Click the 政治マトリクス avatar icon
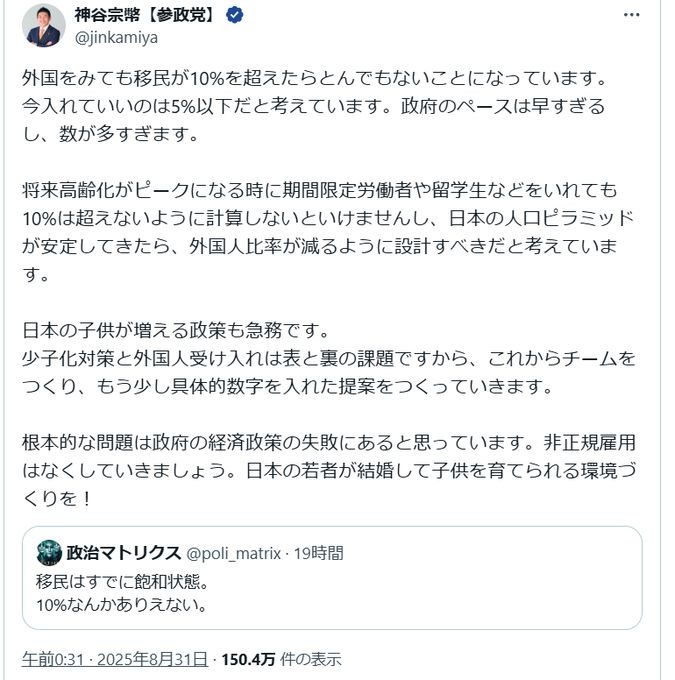 pos(49,553)
